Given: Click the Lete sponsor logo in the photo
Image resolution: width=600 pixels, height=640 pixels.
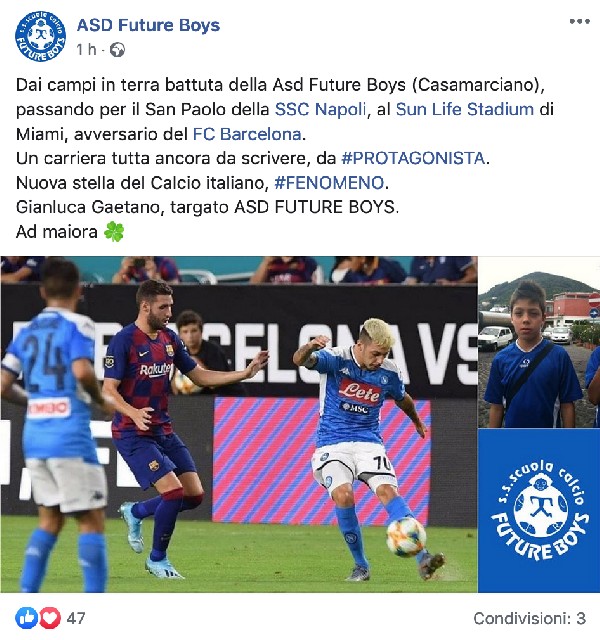Looking at the screenshot, I should coord(360,391).
